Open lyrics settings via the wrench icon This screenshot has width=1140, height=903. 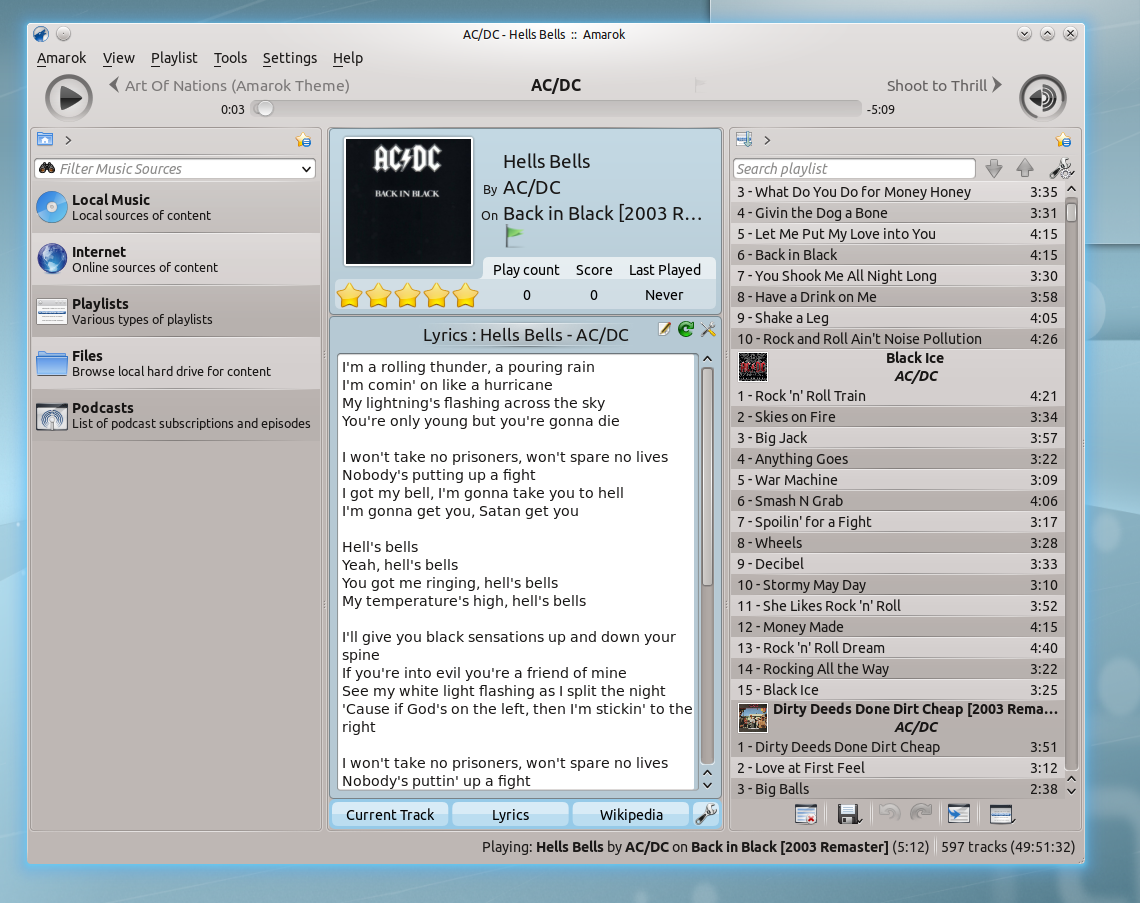point(708,328)
